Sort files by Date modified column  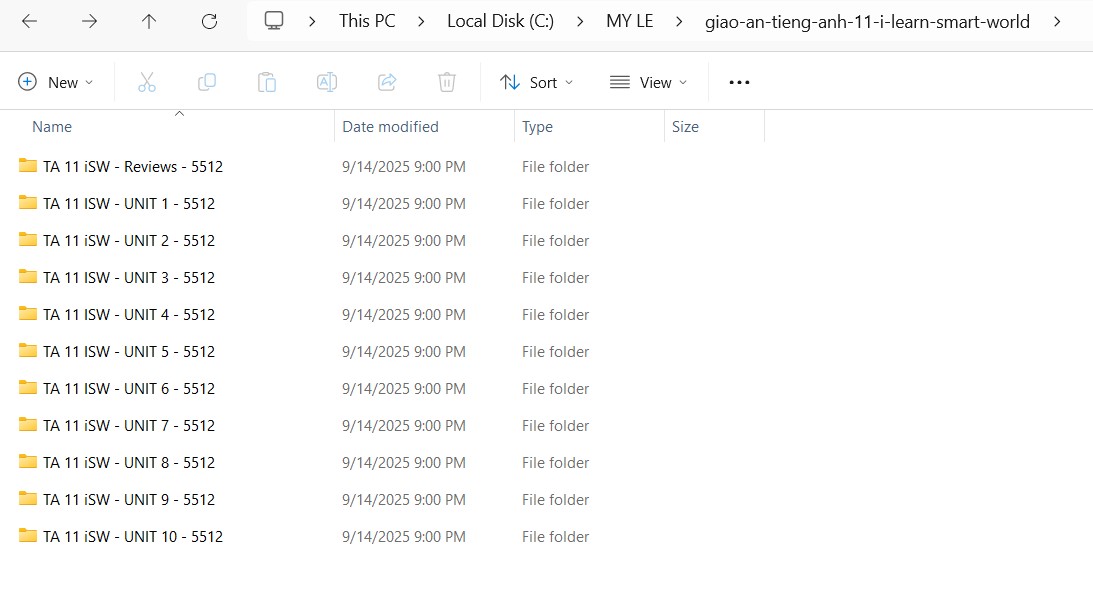coord(390,127)
